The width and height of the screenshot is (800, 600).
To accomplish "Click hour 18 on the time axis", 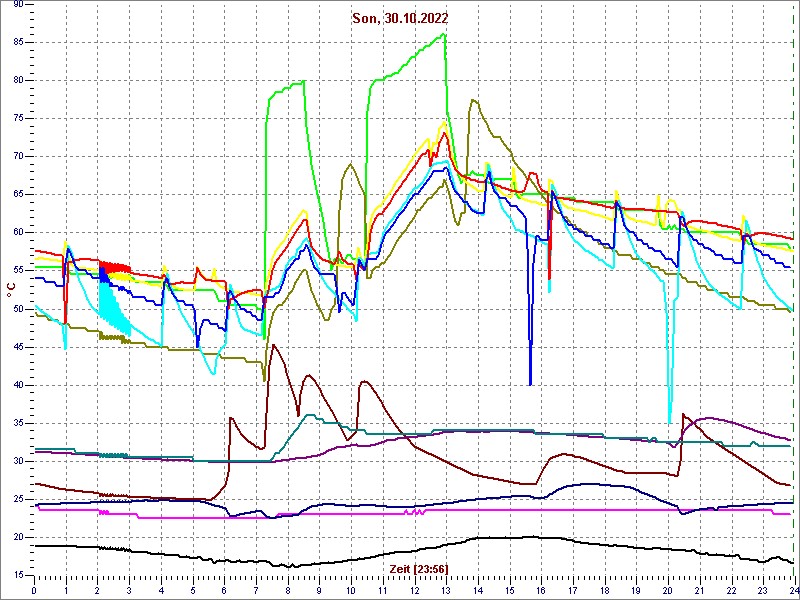I will [x=604, y=590].
